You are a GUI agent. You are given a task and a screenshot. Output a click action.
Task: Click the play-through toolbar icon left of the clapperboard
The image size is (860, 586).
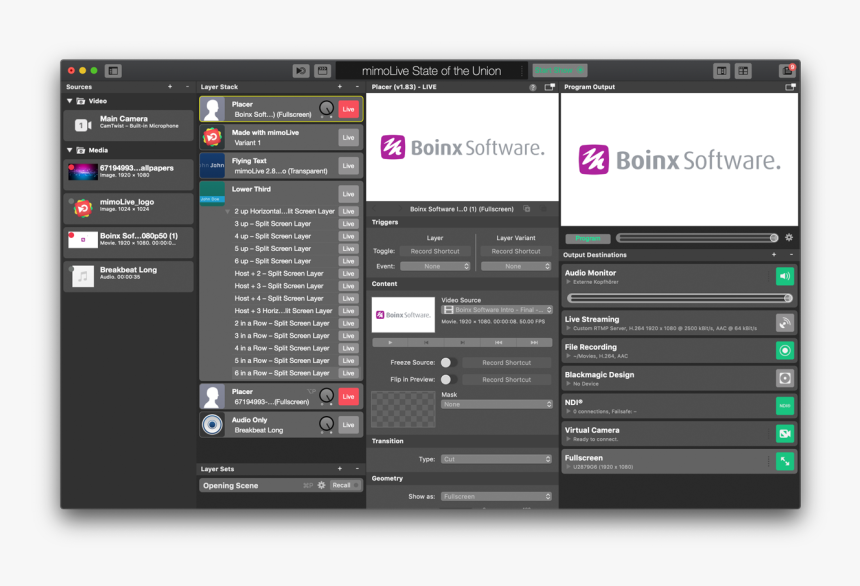pyautogui.click(x=301, y=71)
